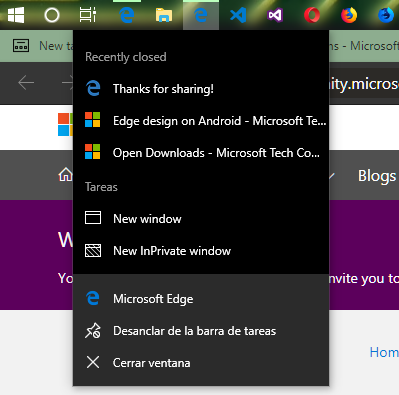Open Waterfox globe icon on taskbar
The height and width of the screenshot is (395, 399).
386,15
